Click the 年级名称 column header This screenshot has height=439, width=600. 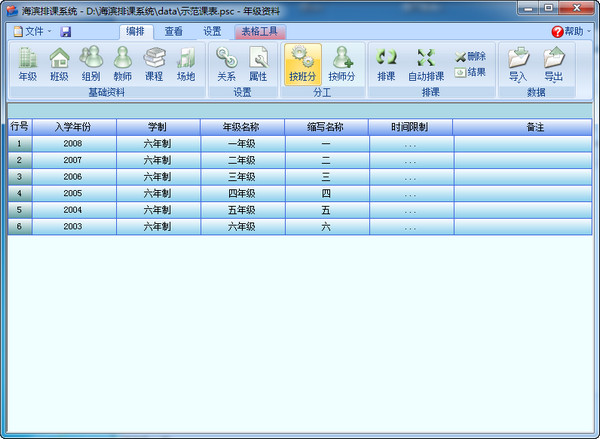coord(242,127)
